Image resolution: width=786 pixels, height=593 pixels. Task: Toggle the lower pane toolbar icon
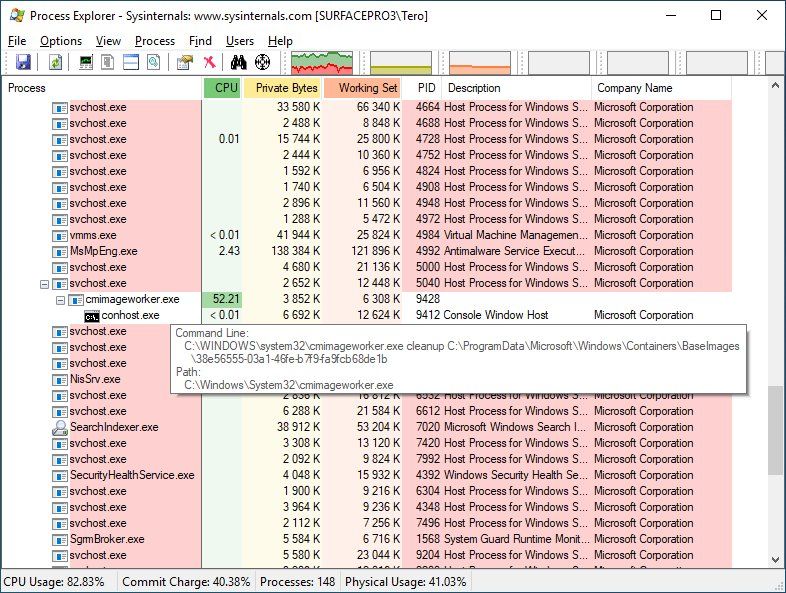coord(131,62)
